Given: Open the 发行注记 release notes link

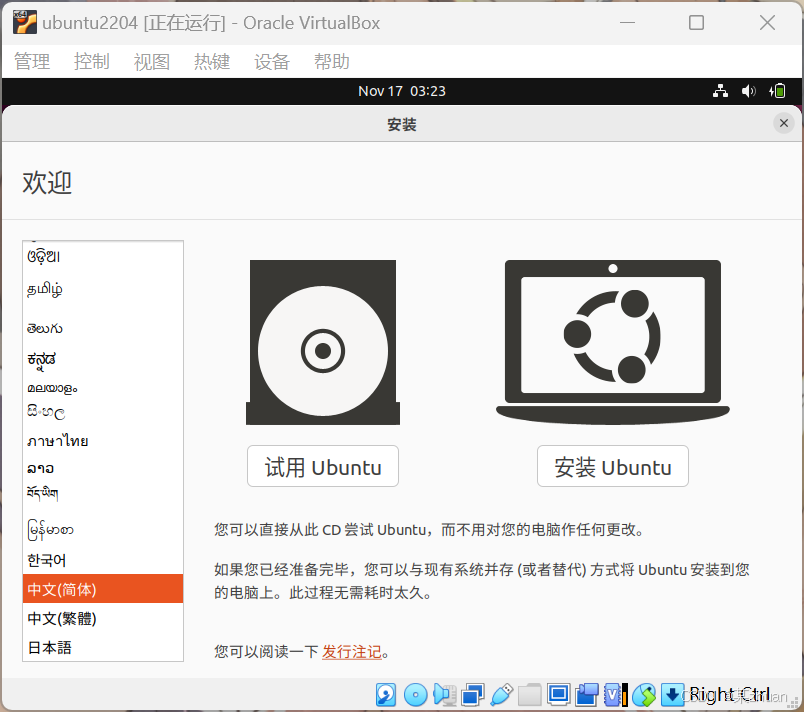Looking at the screenshot, I should point(352,652).
